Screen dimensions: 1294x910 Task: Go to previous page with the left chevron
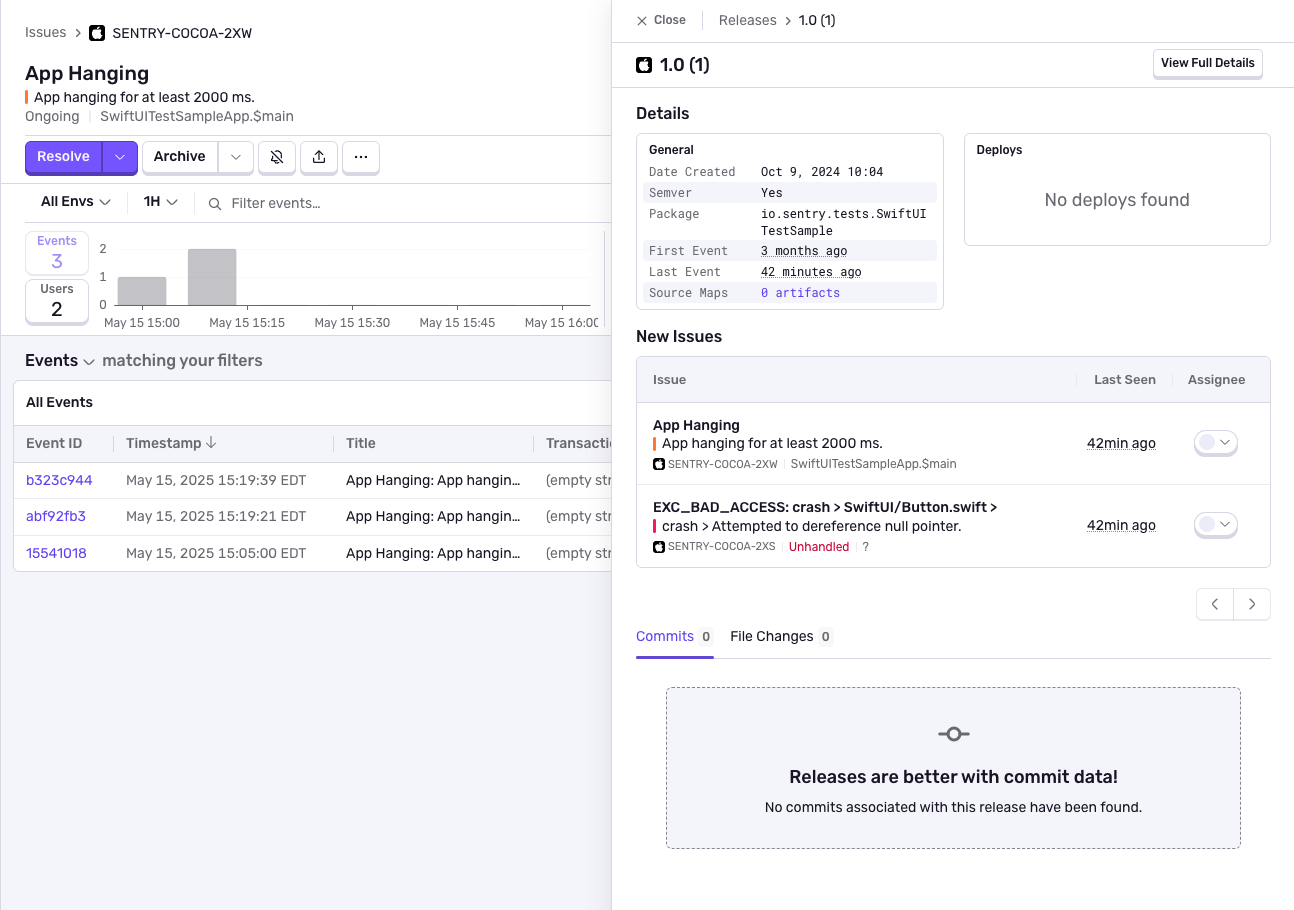(x=1214, y=604)
